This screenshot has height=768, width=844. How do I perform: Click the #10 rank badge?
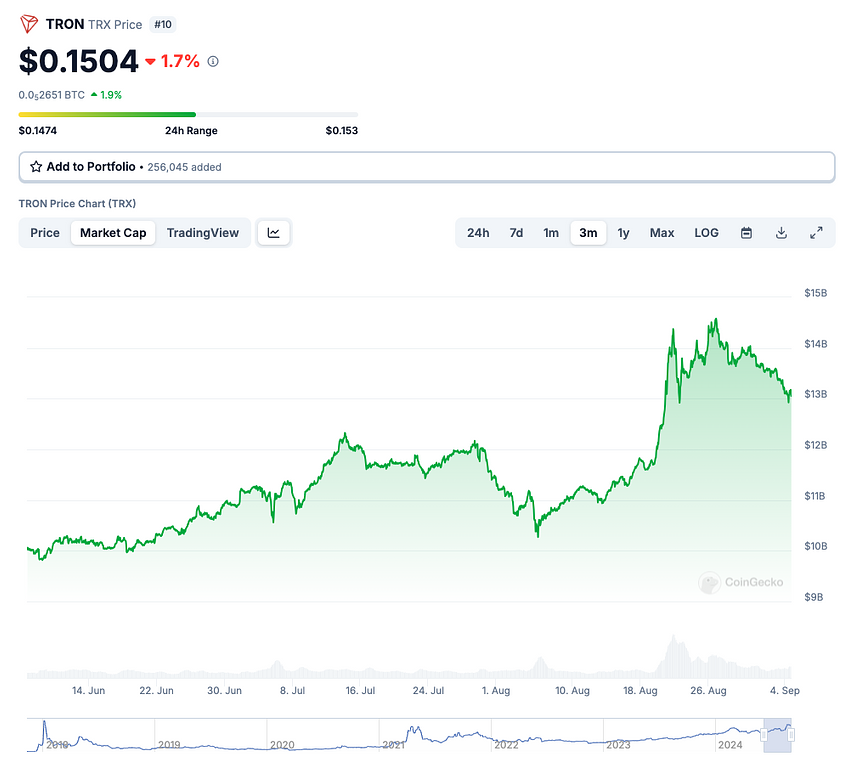(162, 24)
